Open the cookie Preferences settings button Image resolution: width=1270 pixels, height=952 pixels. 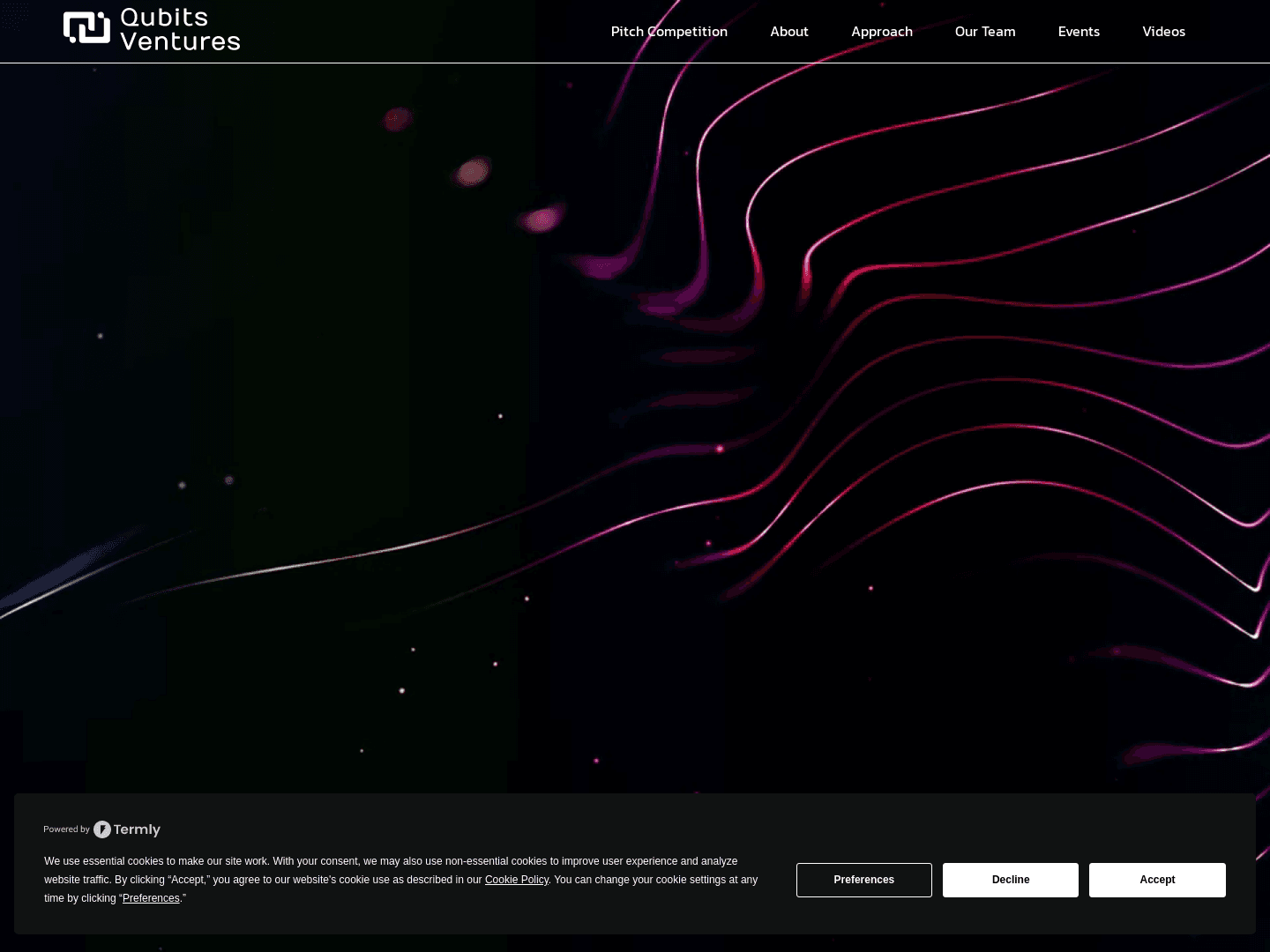coord(863,880)
